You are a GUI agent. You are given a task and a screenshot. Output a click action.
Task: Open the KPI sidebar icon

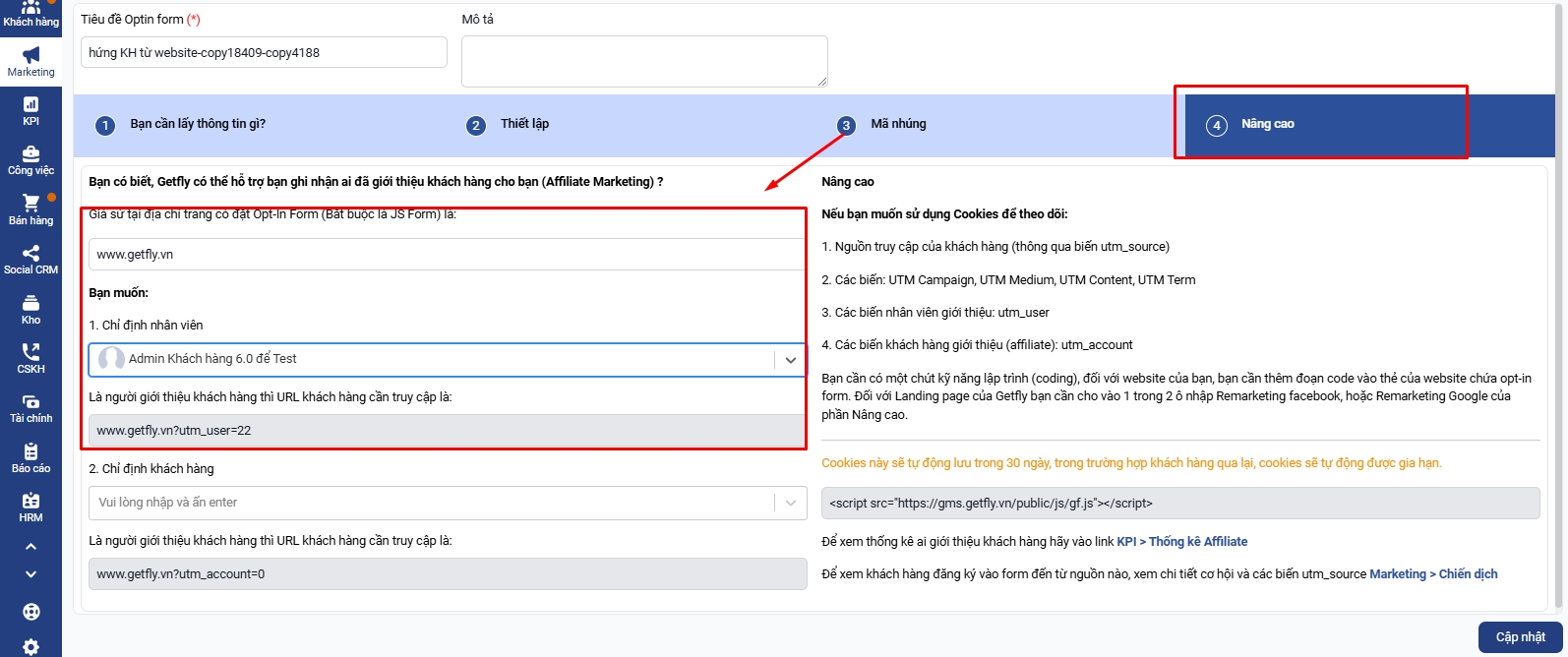30,110
